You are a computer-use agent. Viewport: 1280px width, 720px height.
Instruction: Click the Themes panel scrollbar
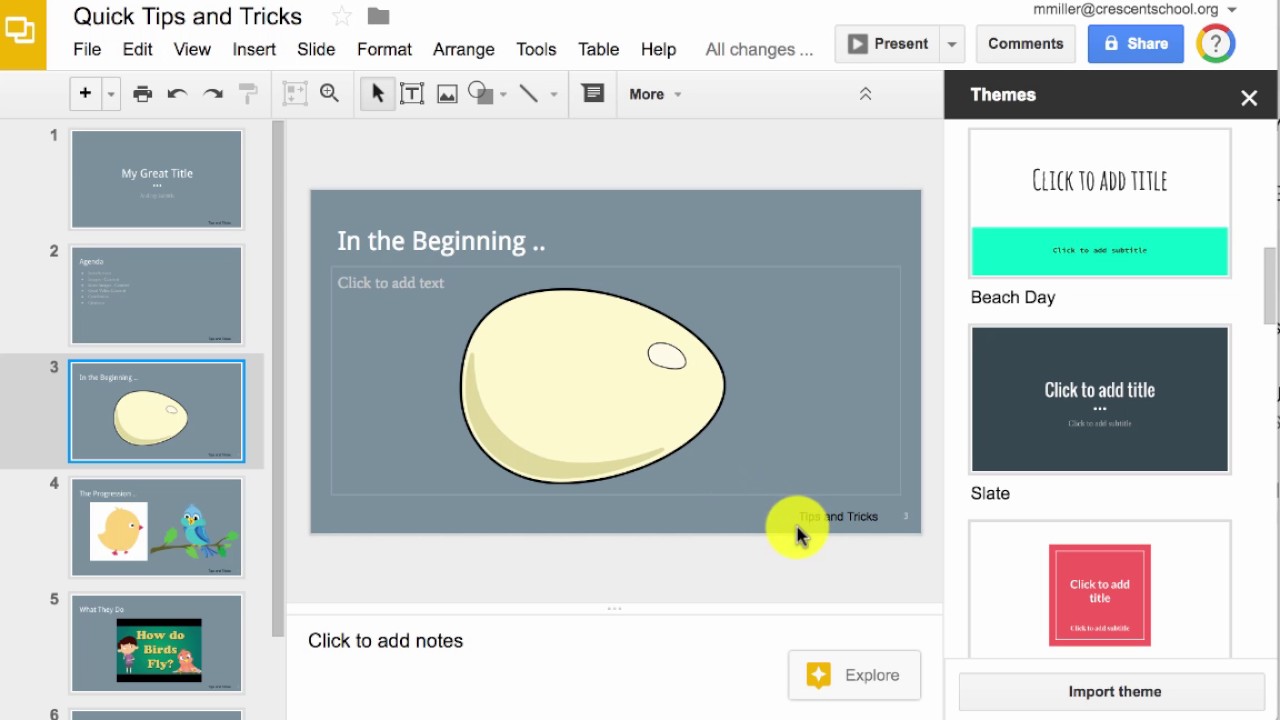pyautogui.click(x=1270, y=286)
